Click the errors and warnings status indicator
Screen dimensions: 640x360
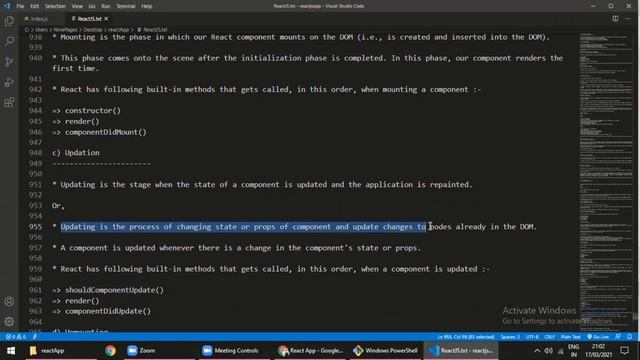(16, 337)
